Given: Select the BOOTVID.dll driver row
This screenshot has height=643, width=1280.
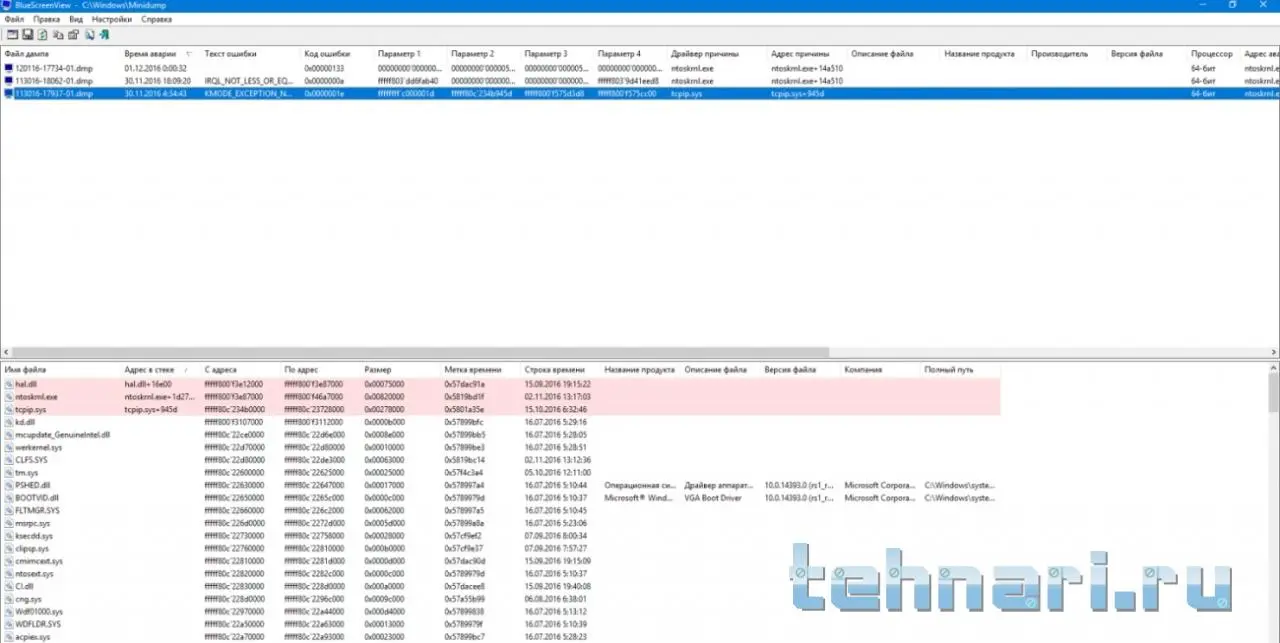Looking at the screenshot, I should [x=500, y=497].
